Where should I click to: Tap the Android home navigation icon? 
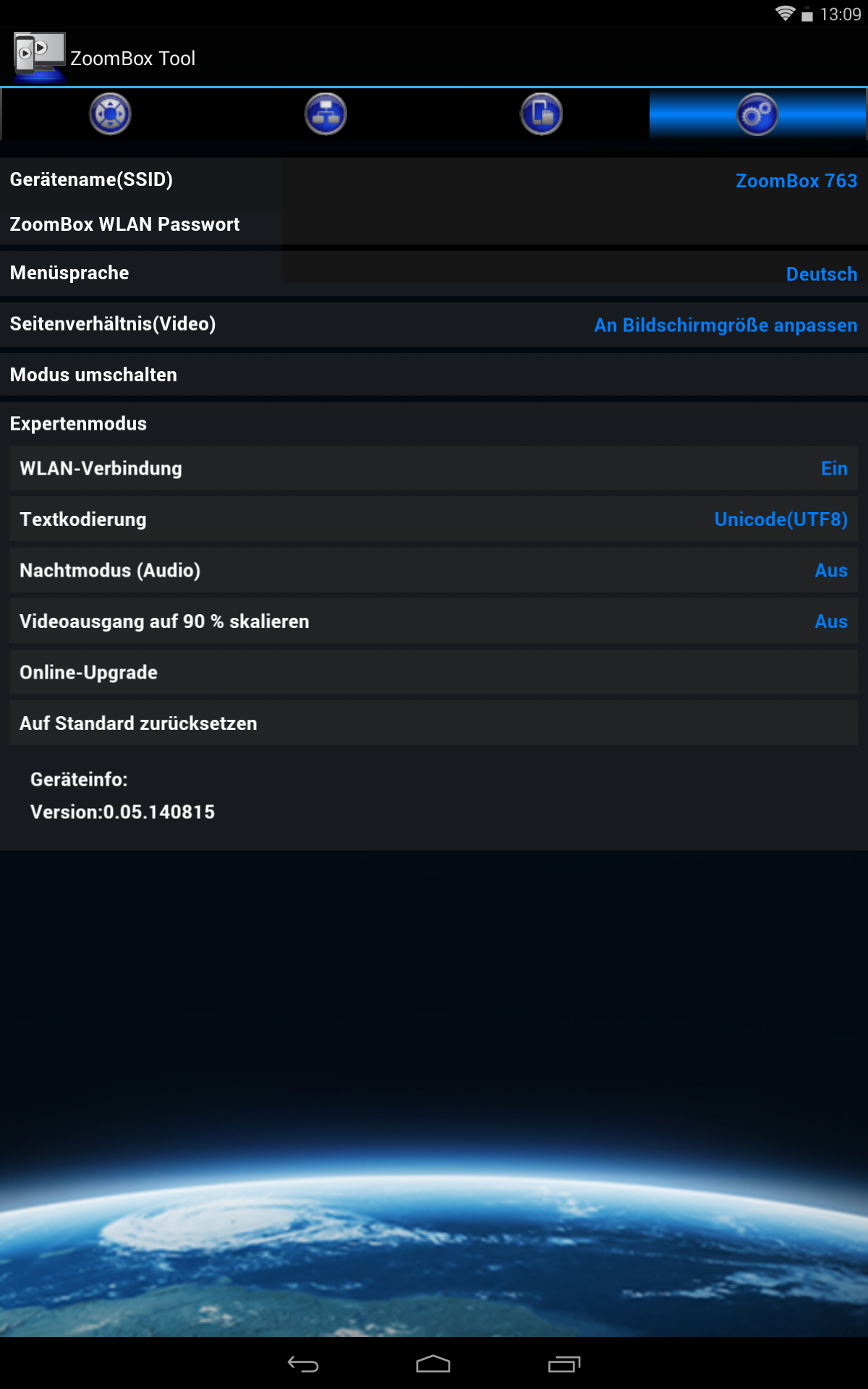(433, 1364)
